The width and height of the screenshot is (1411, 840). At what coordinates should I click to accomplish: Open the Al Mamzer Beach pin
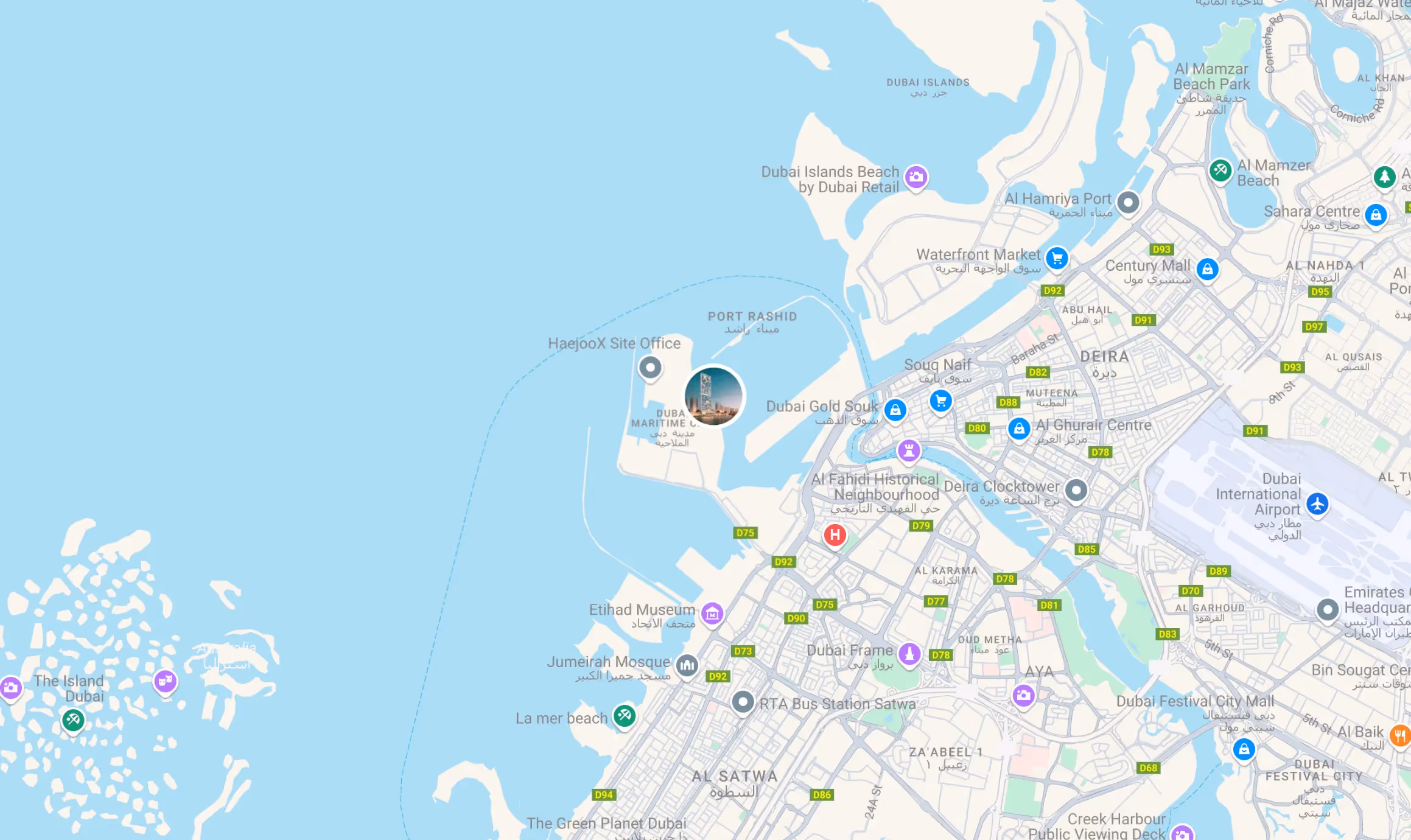1220,170
